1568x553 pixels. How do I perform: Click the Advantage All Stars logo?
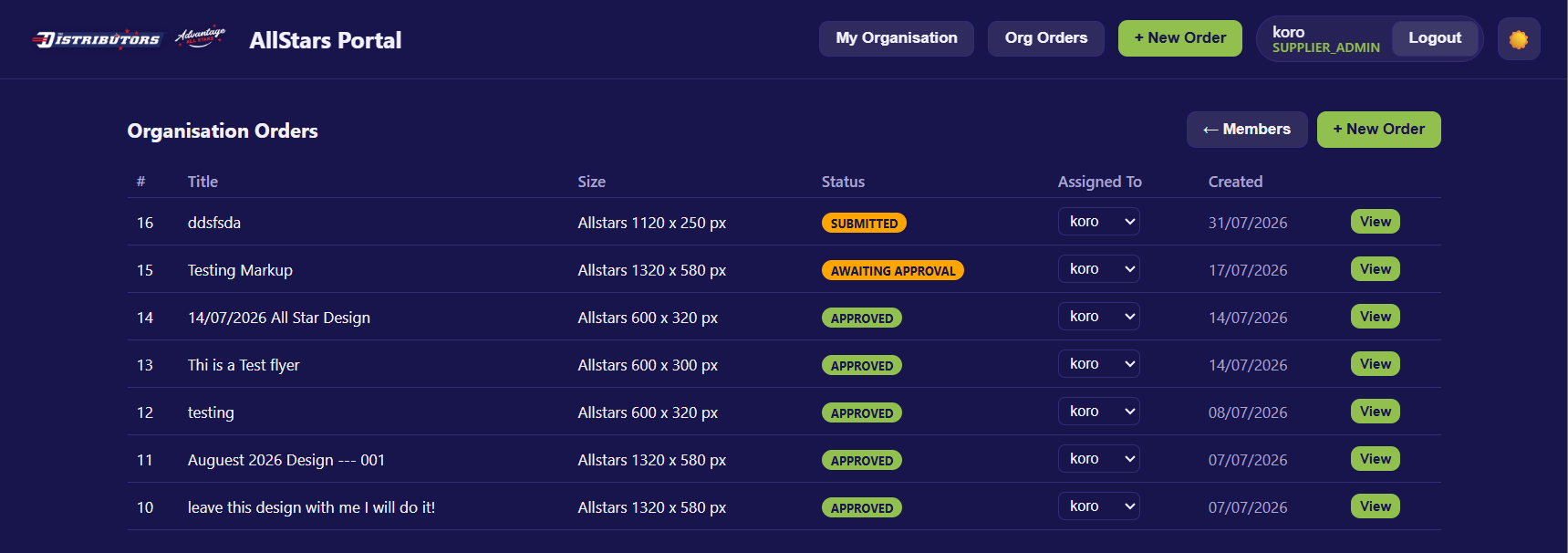(200, 37)
